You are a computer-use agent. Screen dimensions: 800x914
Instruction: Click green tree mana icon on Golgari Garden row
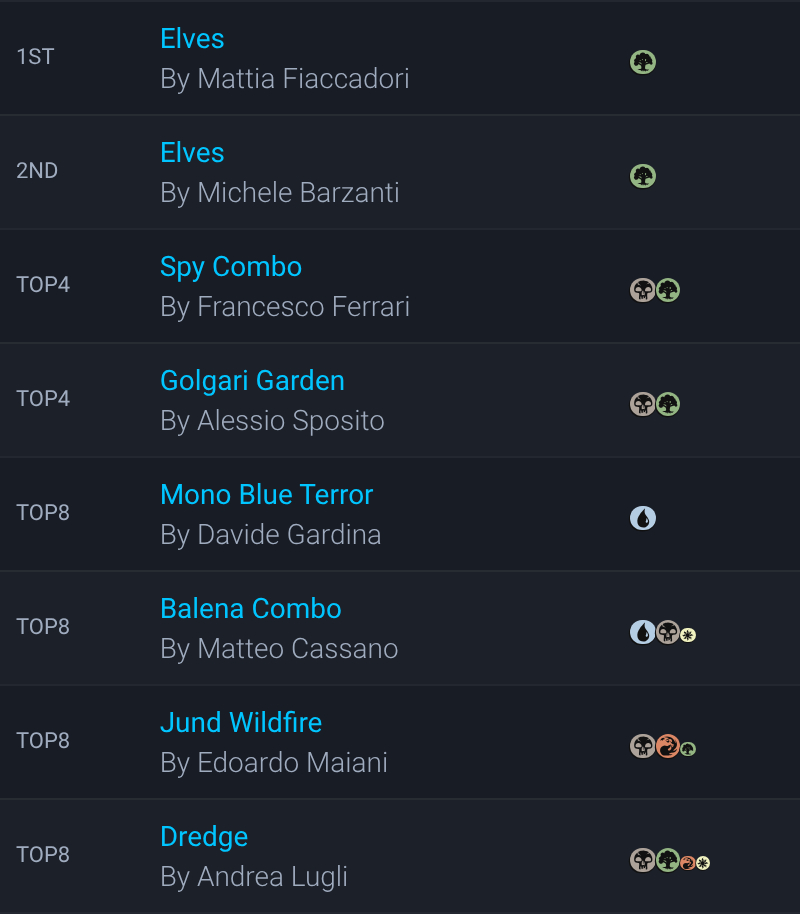[x=668, y=405]
